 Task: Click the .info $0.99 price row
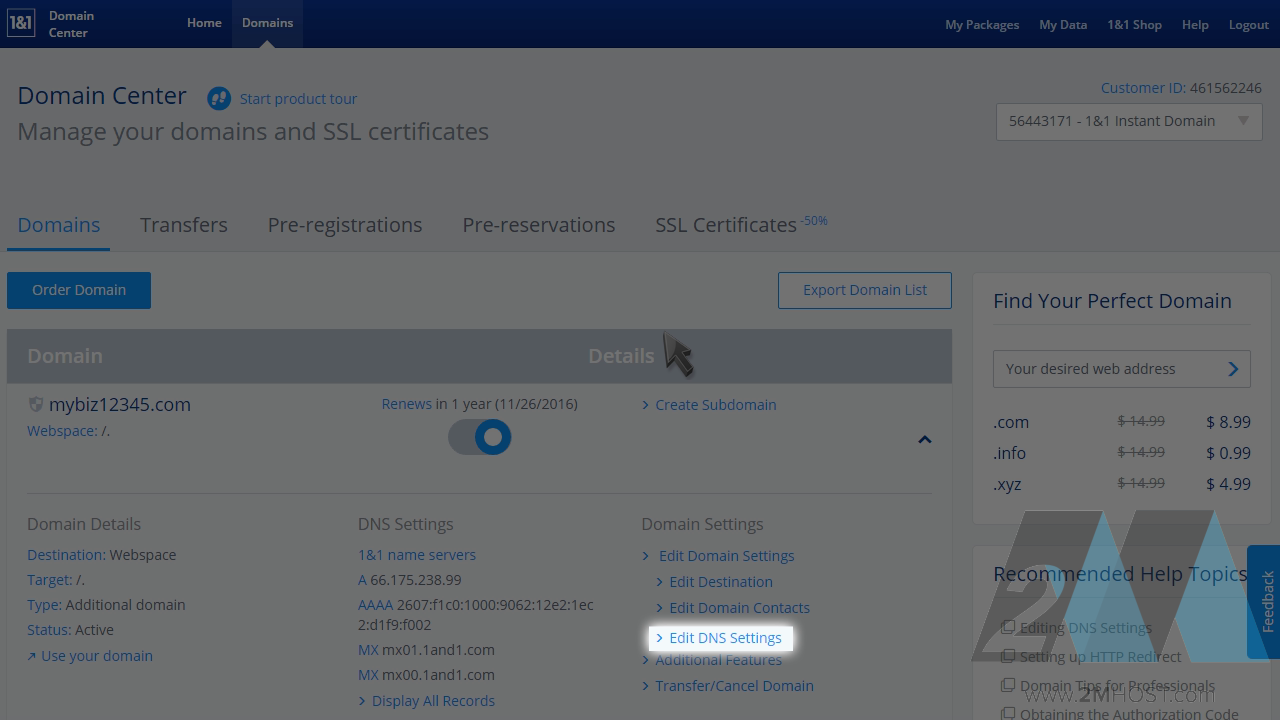pos(1122,453)
